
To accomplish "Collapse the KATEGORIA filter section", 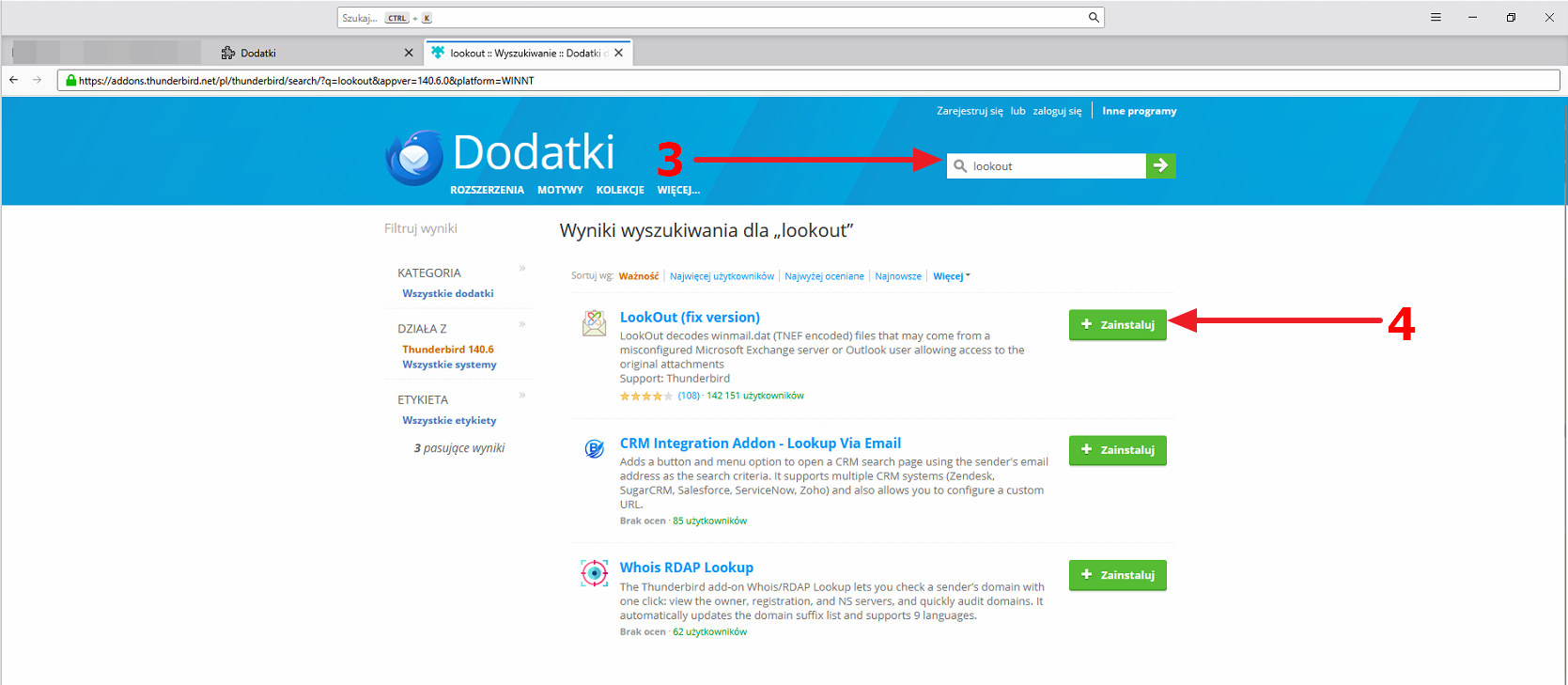I will click(522, 269).
